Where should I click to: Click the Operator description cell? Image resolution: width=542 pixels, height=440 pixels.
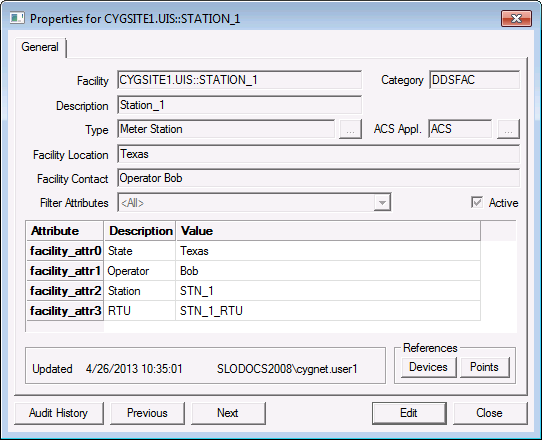click(140, 271)
